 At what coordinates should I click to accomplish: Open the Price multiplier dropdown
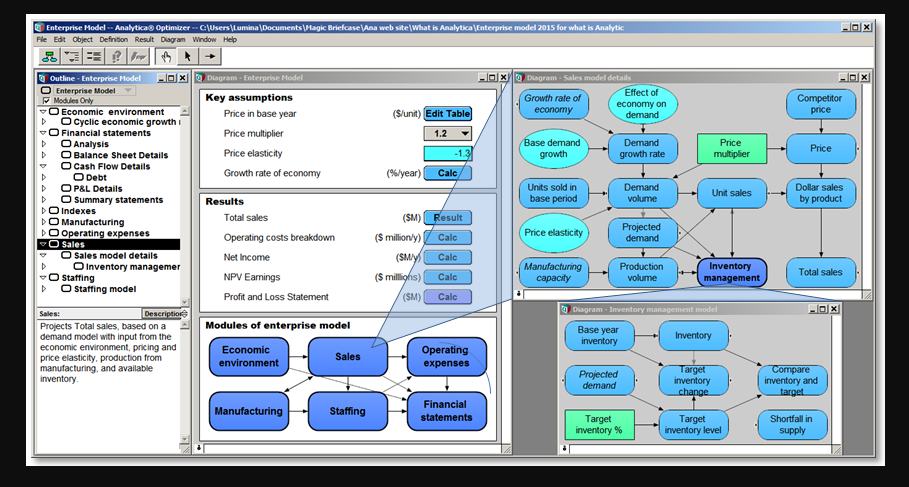(465, 133)
